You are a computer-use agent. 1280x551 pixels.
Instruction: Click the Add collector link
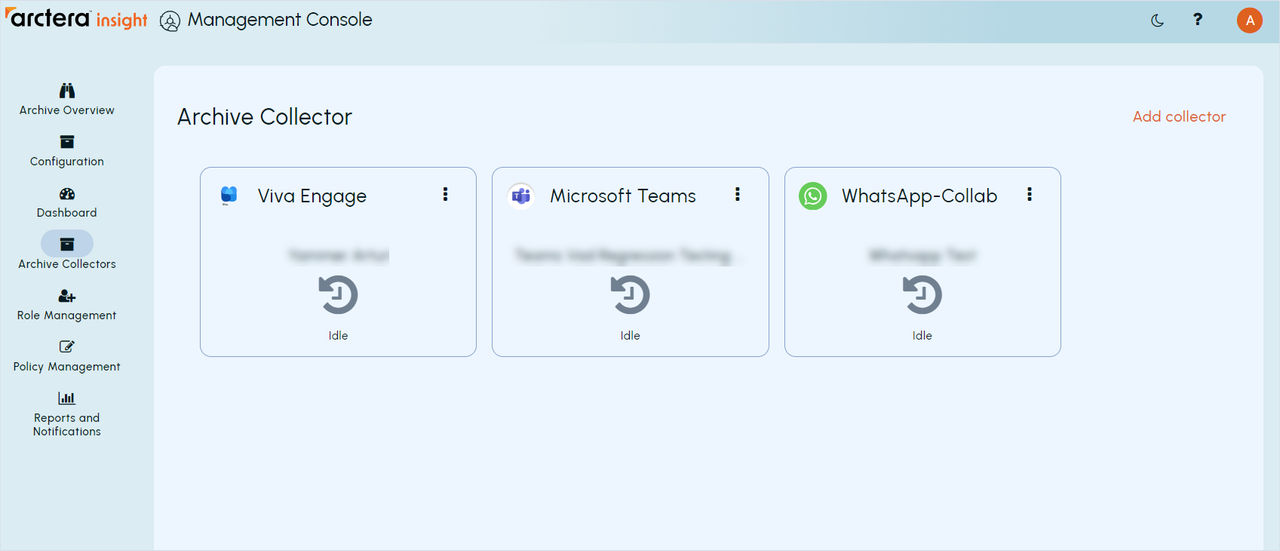click(1179, 117)
